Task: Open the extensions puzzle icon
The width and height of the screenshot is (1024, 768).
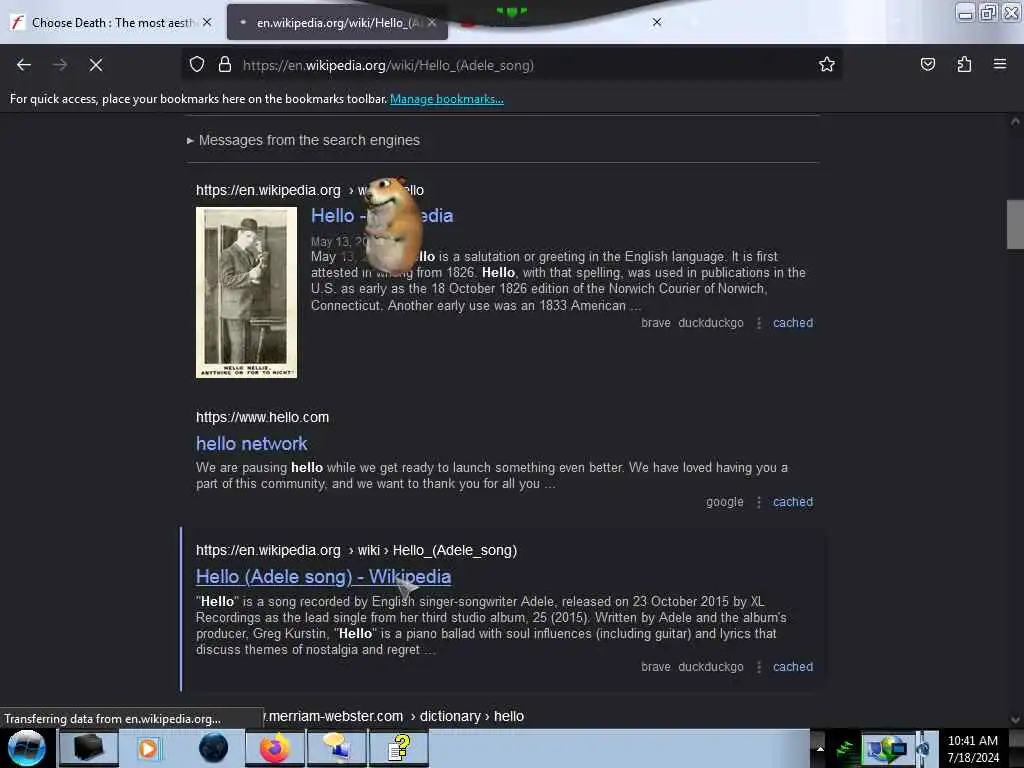Action: pos(964,64)
